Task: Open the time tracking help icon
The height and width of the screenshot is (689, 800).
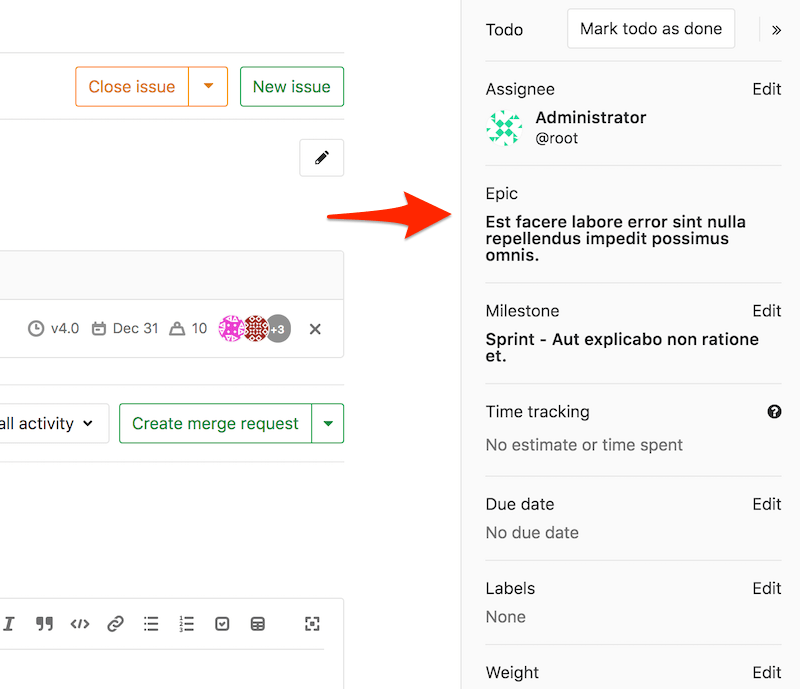Action: pos(774,411)
